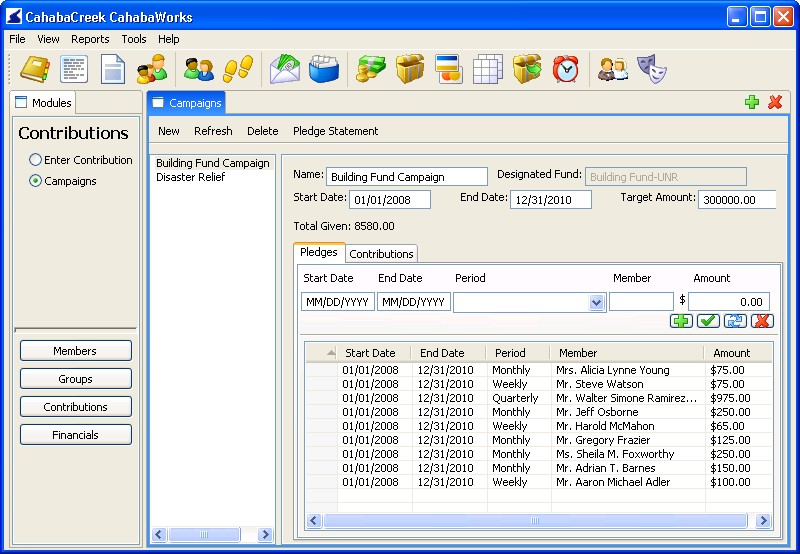Image resolution: width=800 pixels, height=554 pixels.
Task: Click green plus icon to add pledge
Action: point(681,320)
